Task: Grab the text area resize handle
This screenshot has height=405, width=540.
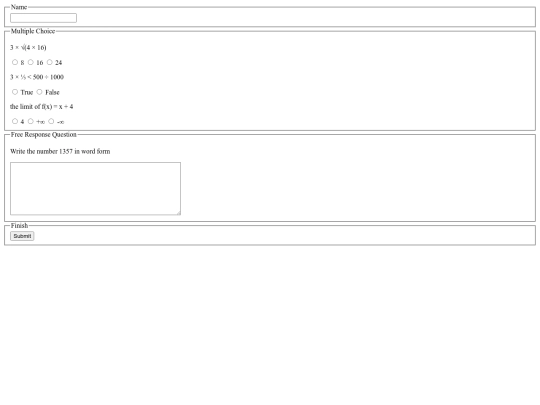Action: tap(178, 213)
